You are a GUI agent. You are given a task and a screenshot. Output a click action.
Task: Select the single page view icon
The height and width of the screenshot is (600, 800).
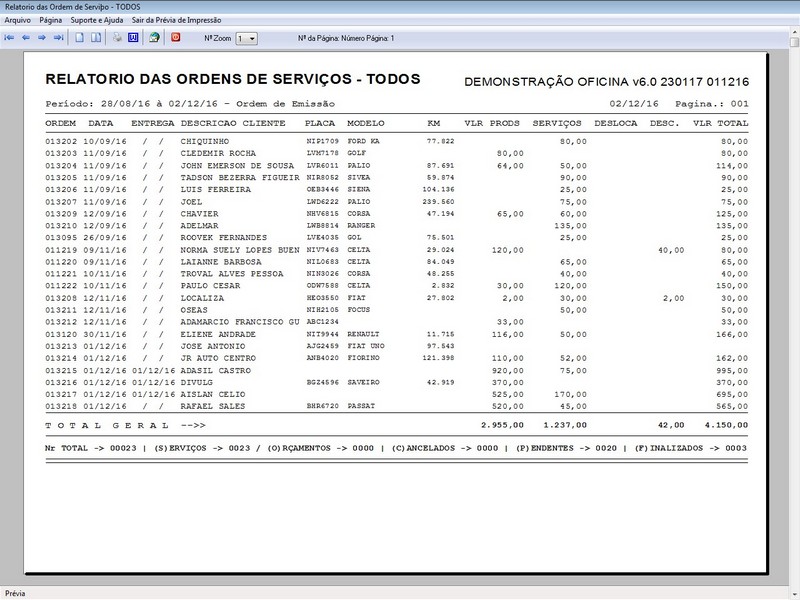tap(77, 38)
